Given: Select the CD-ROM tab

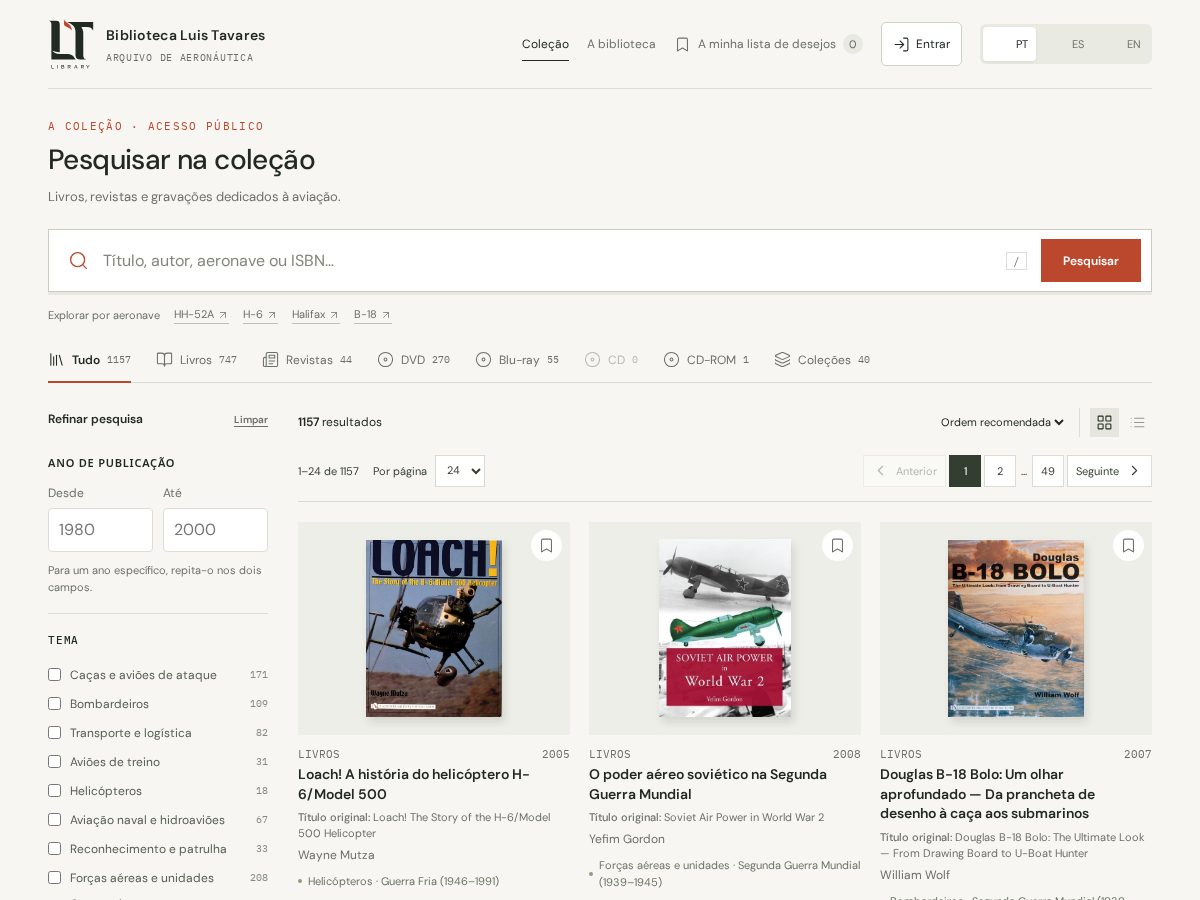Looking at the screenshot, I should click(x=706, y=360).
